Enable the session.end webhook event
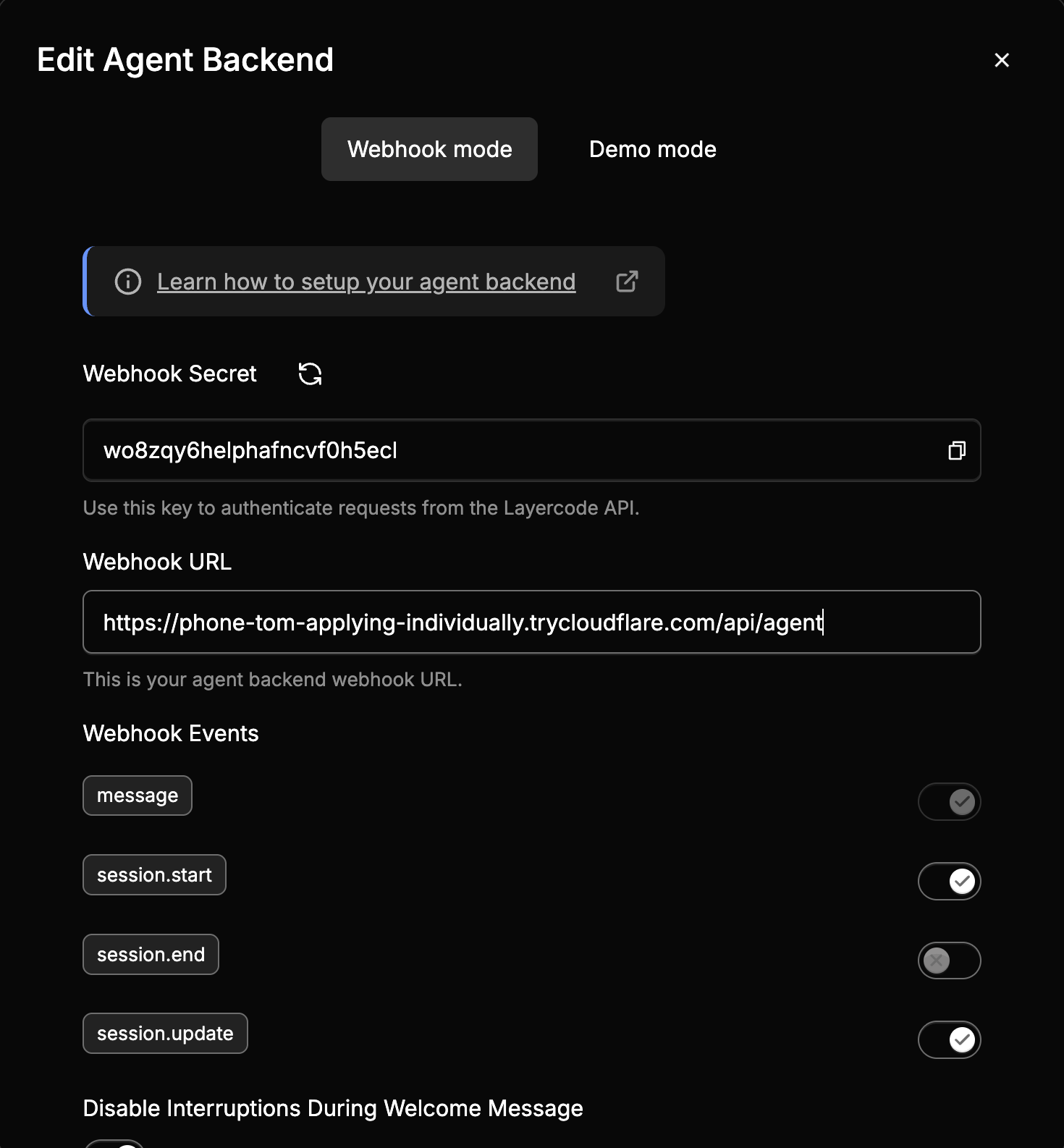The image size is (1064, 1148). (x=949, y=961)
